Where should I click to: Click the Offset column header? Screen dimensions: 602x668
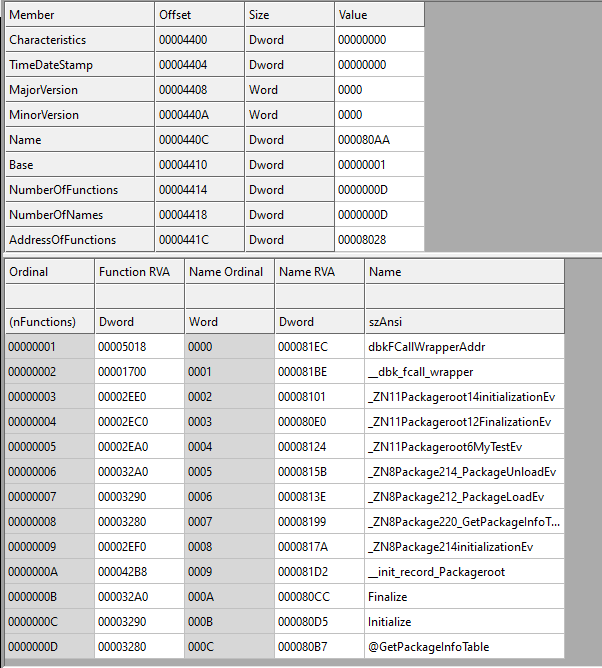click(x=200, y=14)
